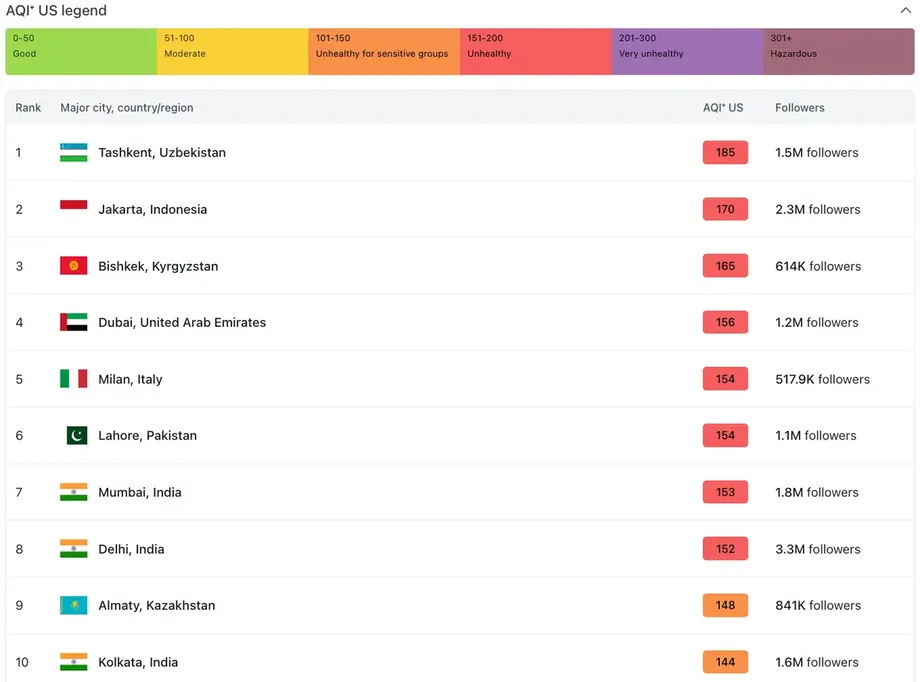The width and height of the screenshot is (920, 682).
Task: Click the India flag next to Delhi
Action: point(73,549)
